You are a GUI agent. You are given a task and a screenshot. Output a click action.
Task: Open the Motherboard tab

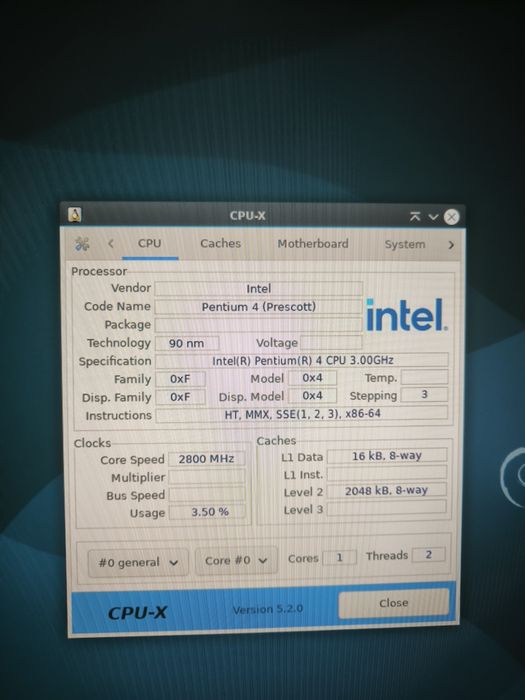click(312, 244)
